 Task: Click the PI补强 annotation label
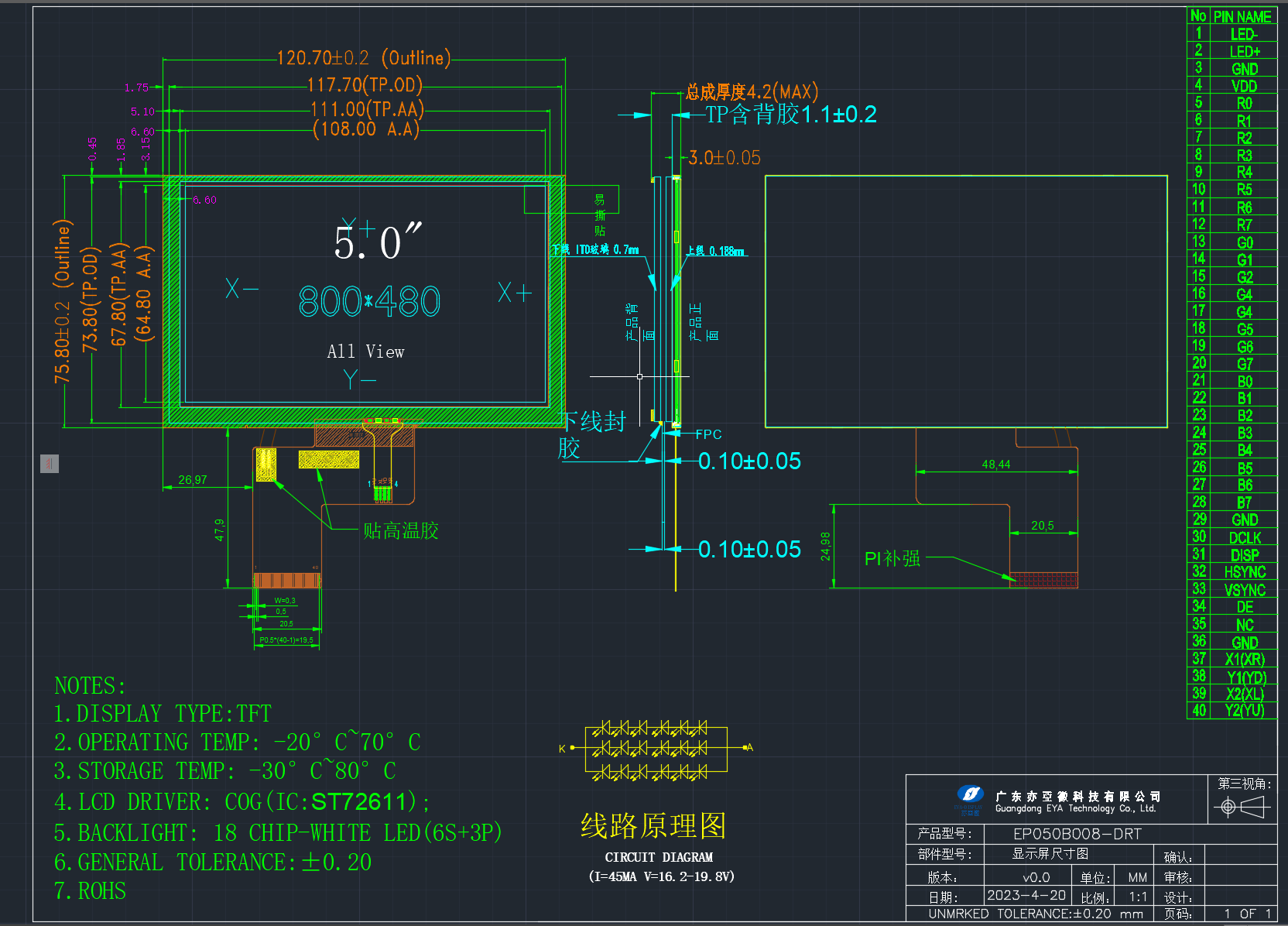click(x=892, y=558)
